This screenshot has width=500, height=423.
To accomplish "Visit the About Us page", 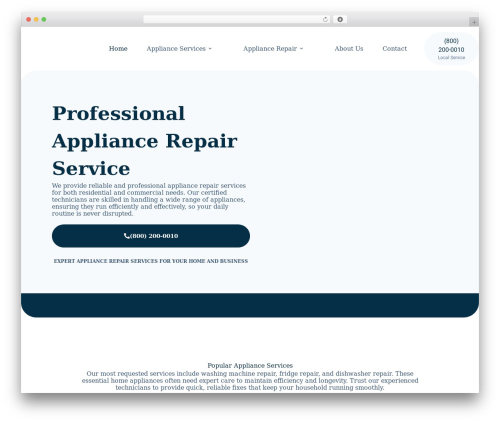I will pos(349,49).
